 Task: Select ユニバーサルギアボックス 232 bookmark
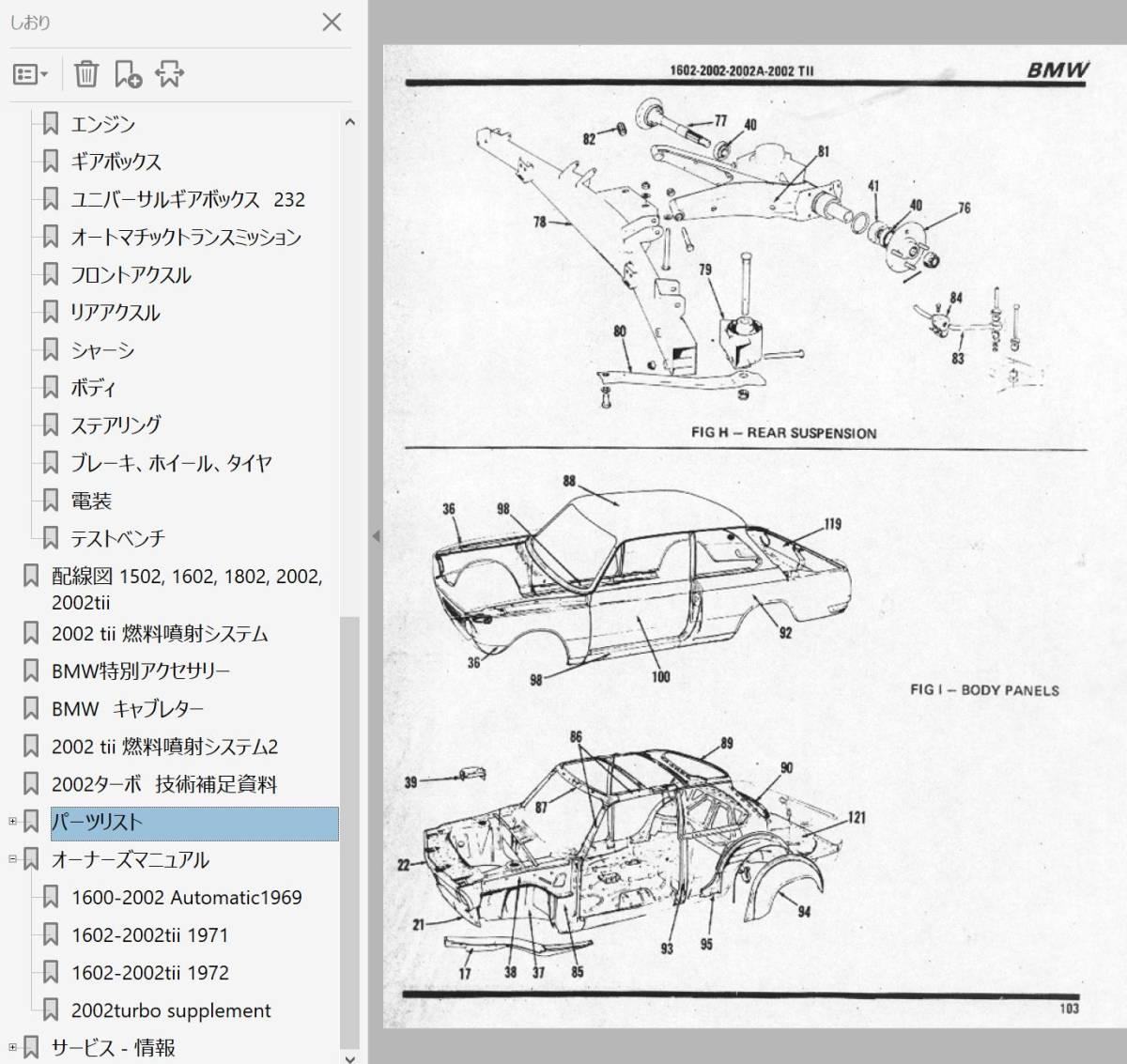[188, 199]
